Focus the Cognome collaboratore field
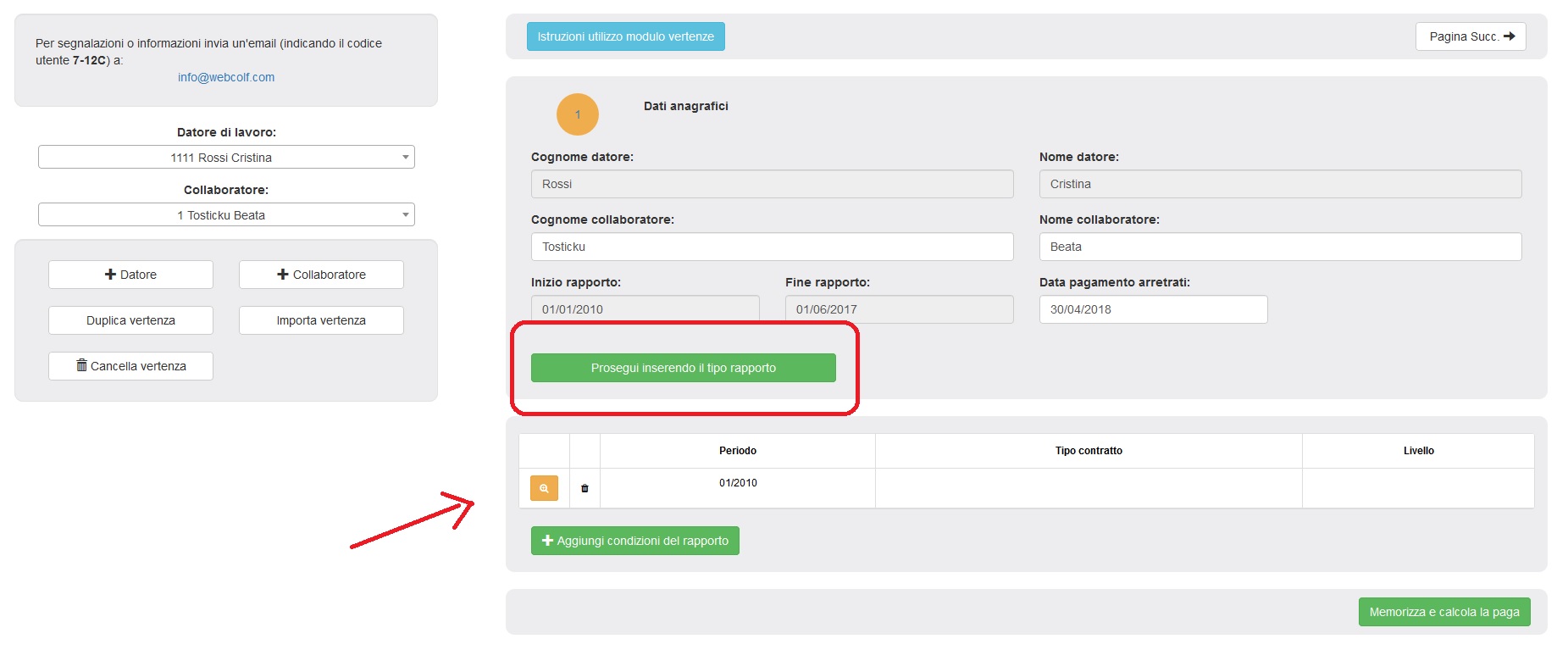Image resolution: width=1568 pixels, height=650 pixels. tap(772, 247)
